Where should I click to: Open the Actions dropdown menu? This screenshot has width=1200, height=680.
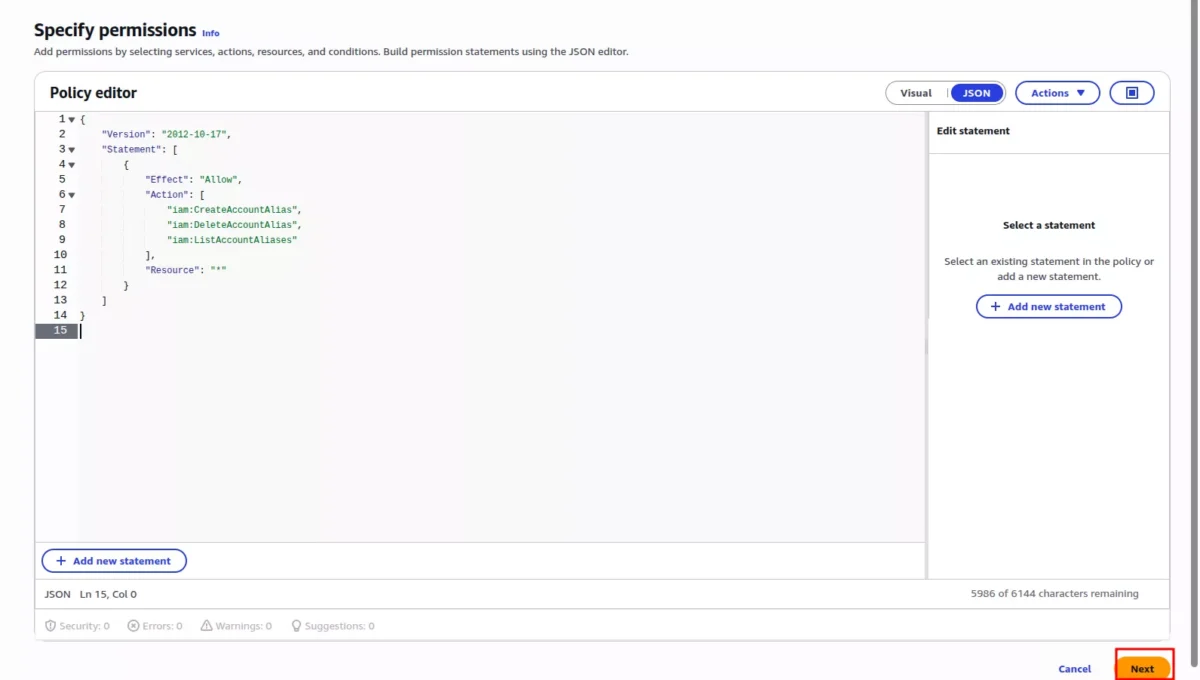coord(1057,93)
